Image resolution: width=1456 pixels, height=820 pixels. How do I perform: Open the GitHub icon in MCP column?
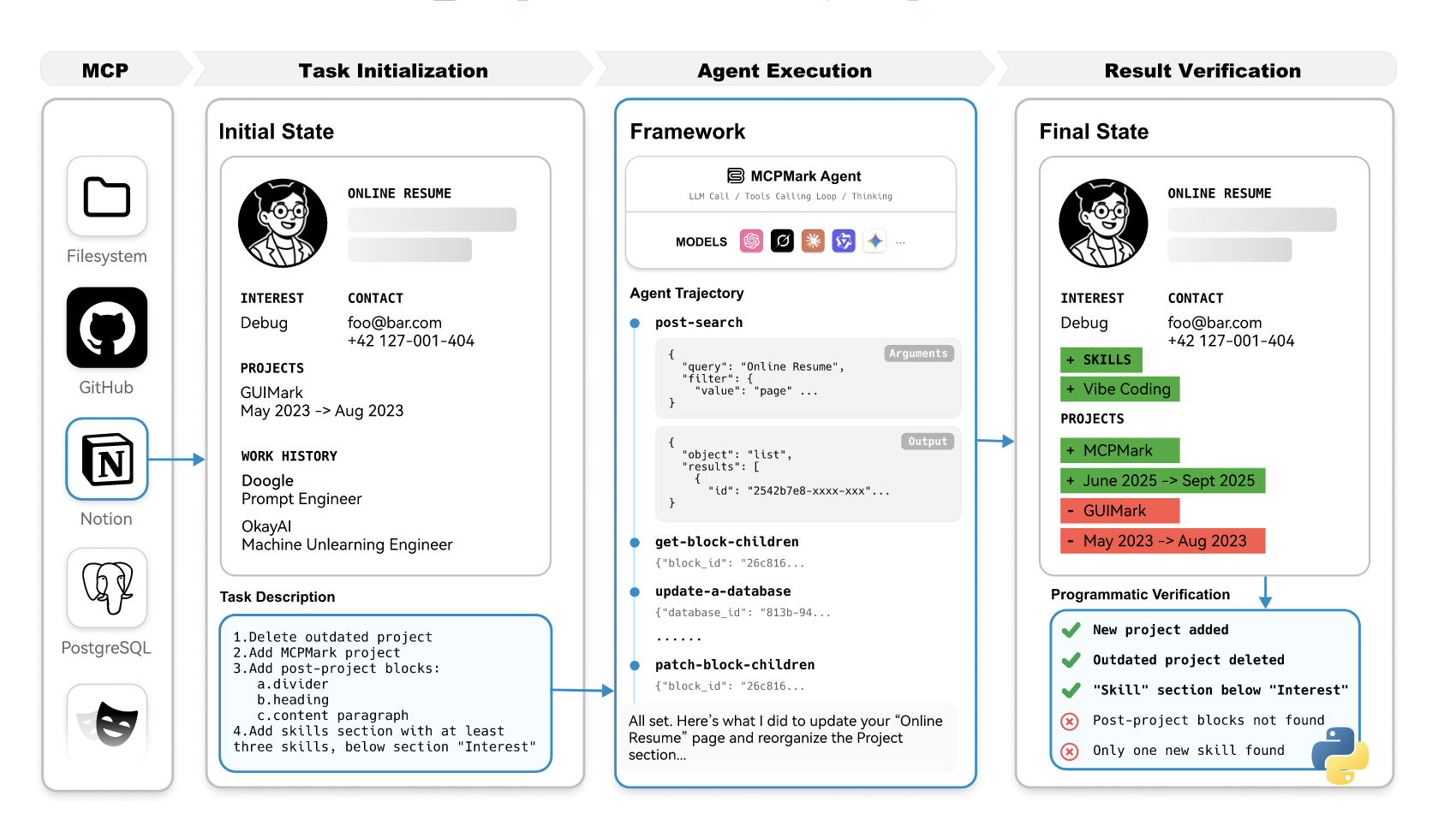(x=107, y=328)
